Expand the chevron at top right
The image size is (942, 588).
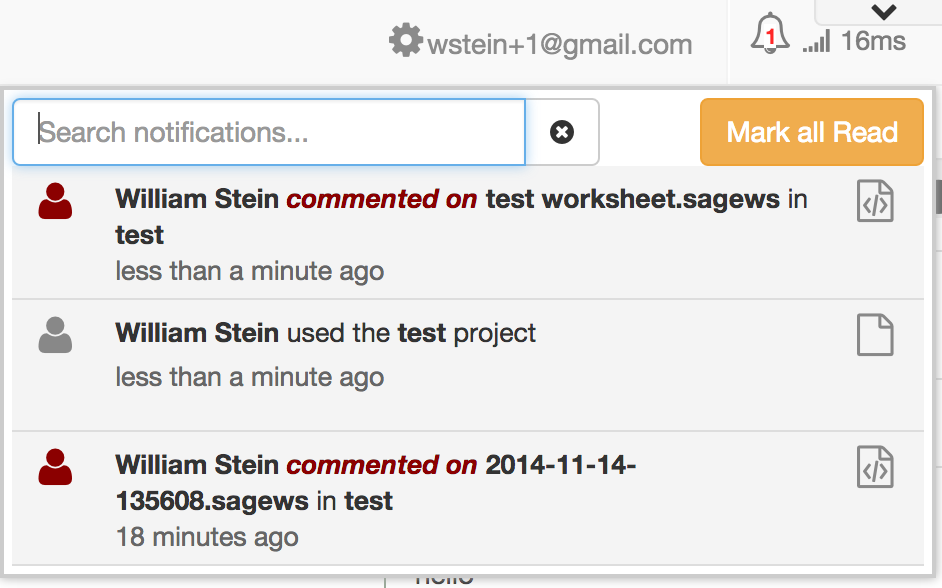pyautogui.click(x=883, y=12)
